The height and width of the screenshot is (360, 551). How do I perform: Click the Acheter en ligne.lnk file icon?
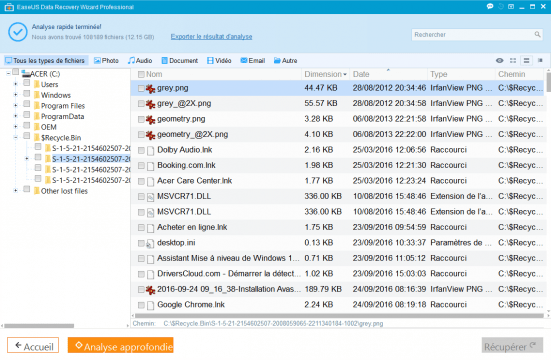coord(150,228)
